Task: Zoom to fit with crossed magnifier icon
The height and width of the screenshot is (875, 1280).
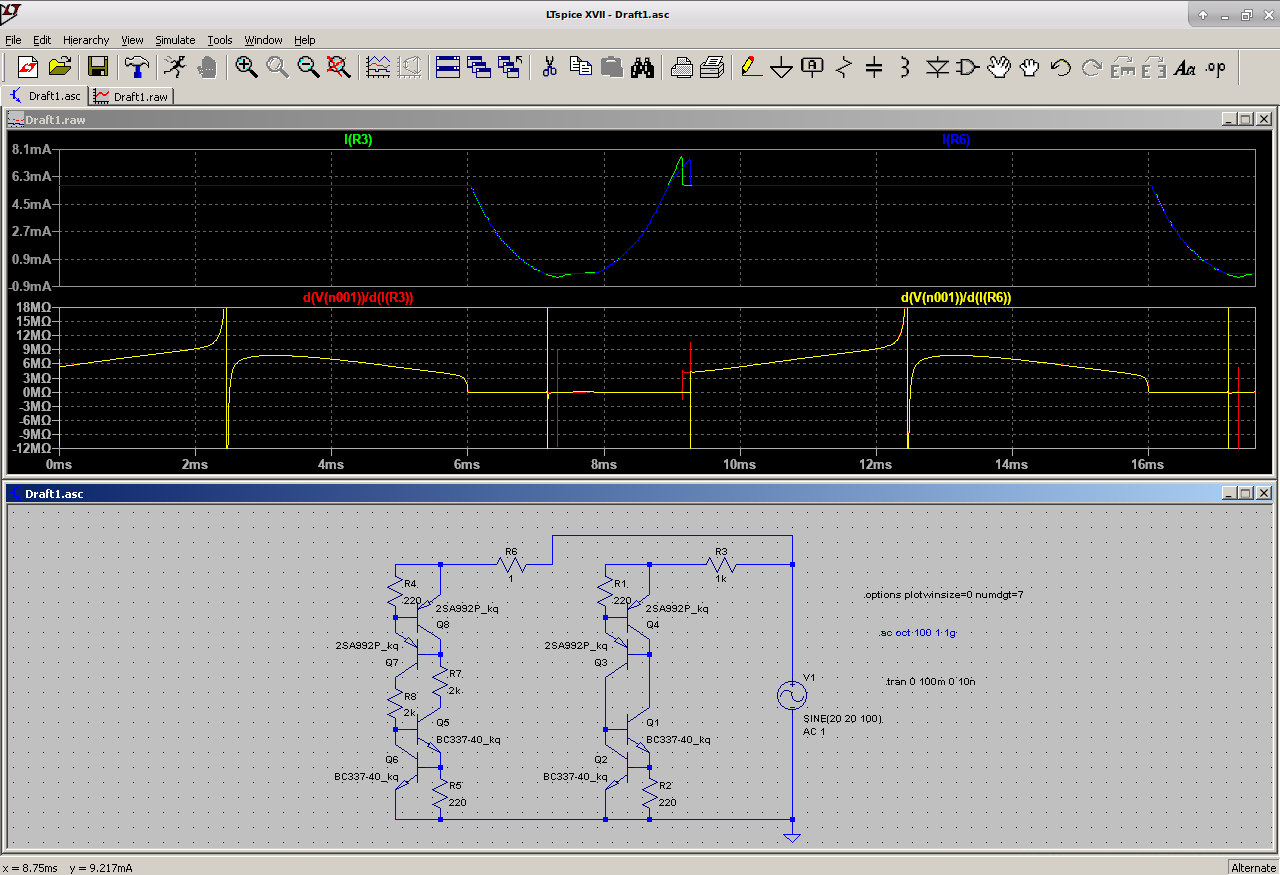Action: point(339,67)
